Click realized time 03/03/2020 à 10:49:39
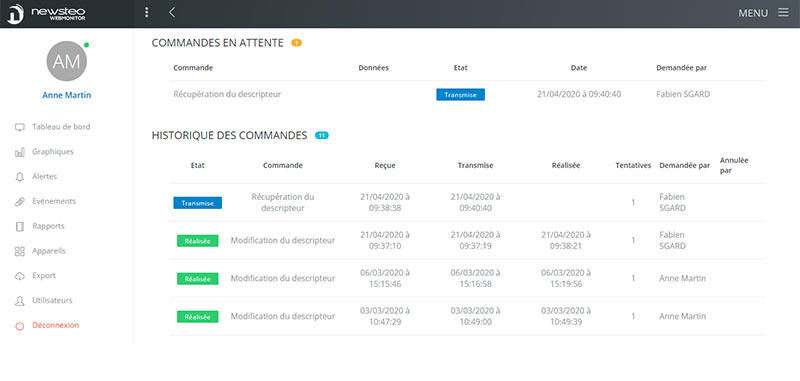 tap(566, 316)
